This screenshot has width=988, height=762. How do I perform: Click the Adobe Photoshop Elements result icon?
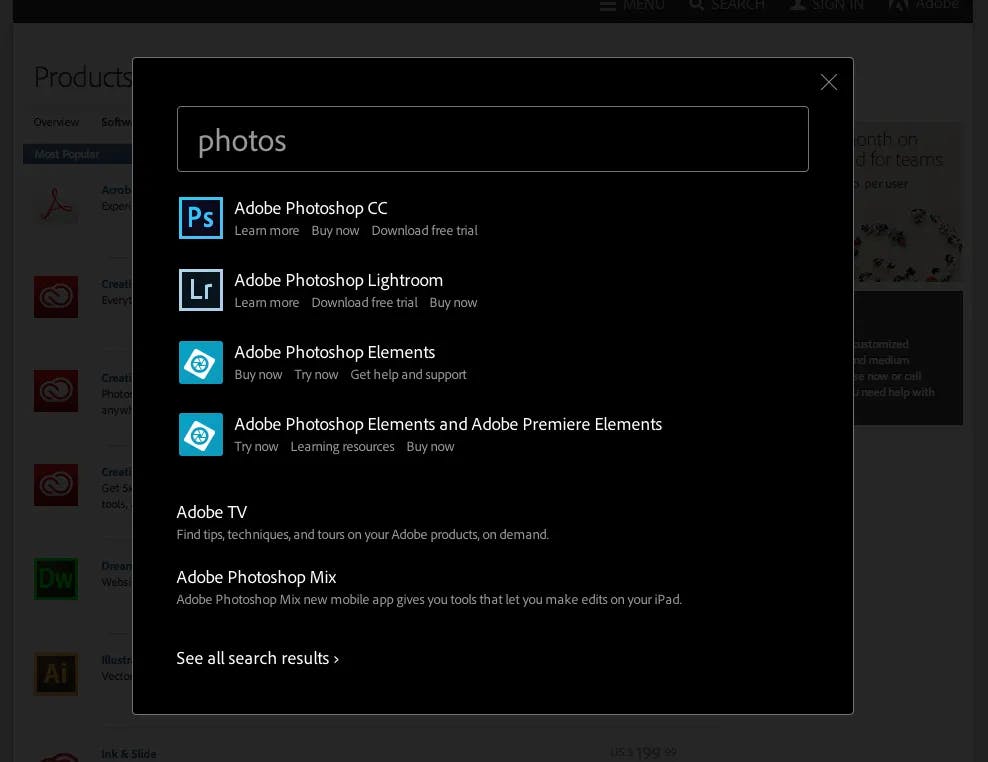point(200,362)
